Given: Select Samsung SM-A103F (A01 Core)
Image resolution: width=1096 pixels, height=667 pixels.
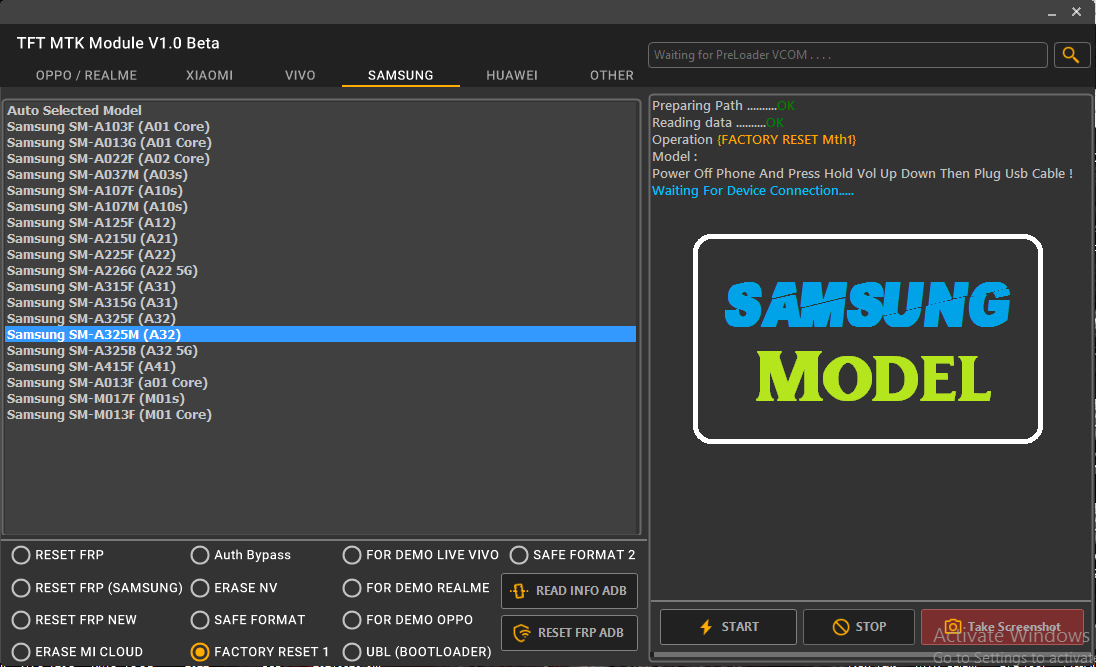Looking at the screenshot, I should (x=320, y=127).
